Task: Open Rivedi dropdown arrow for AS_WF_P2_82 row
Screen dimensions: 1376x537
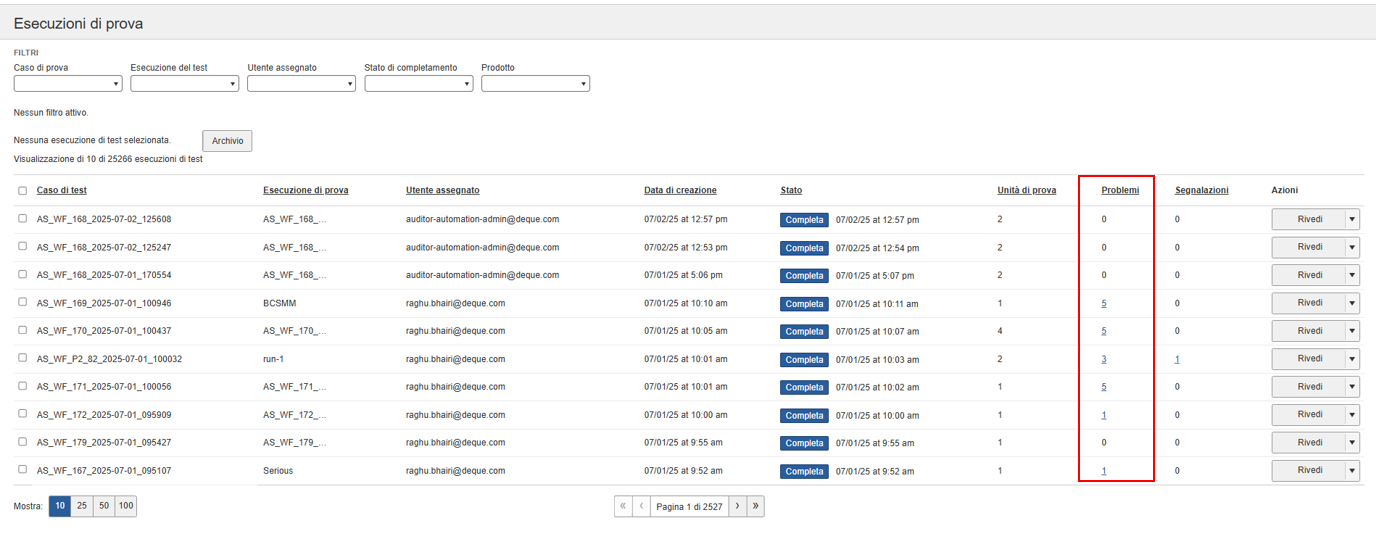Action: [x=1352, y=359]
